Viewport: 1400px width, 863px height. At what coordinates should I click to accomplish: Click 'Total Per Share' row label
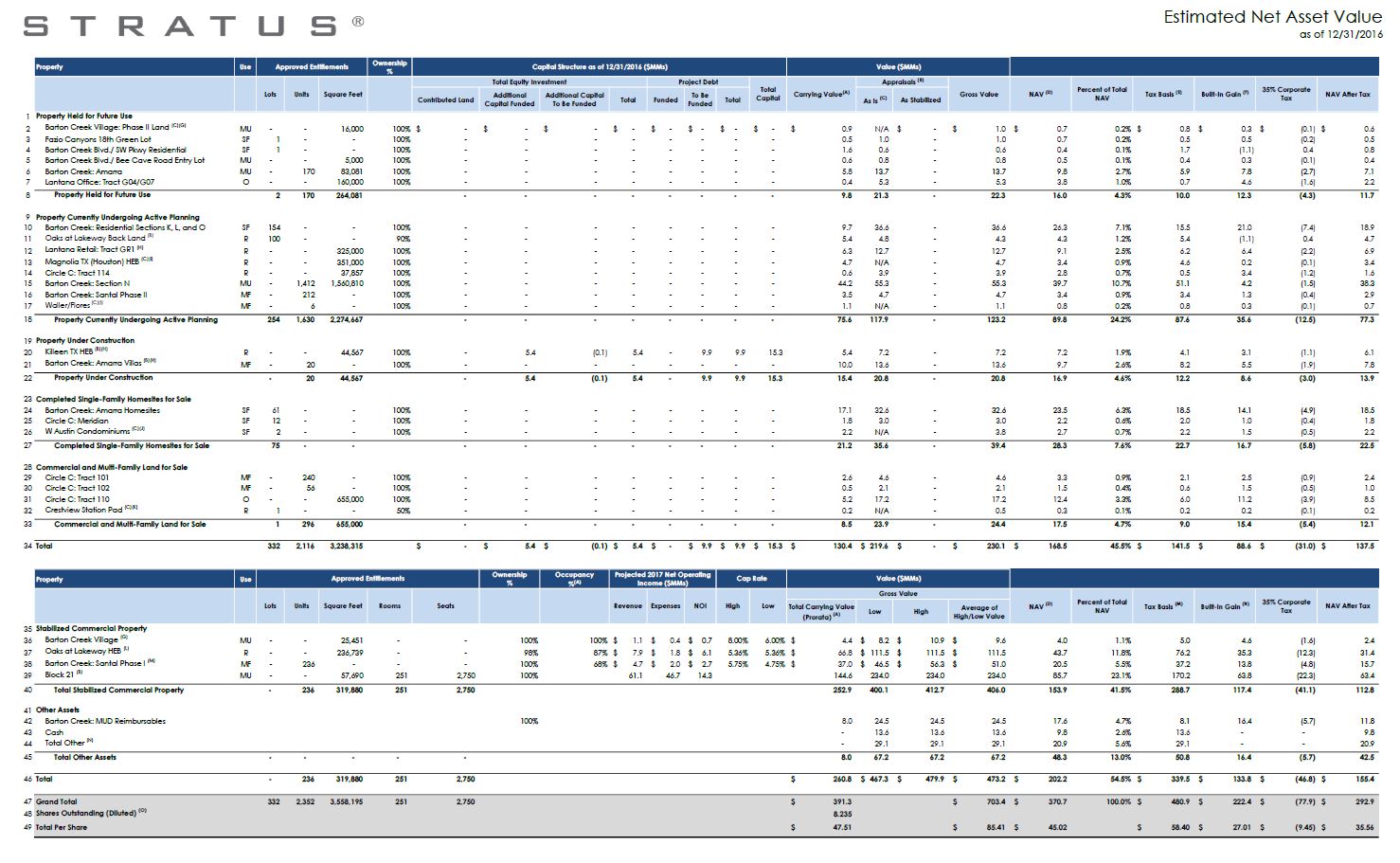click(x=61, y=827)
